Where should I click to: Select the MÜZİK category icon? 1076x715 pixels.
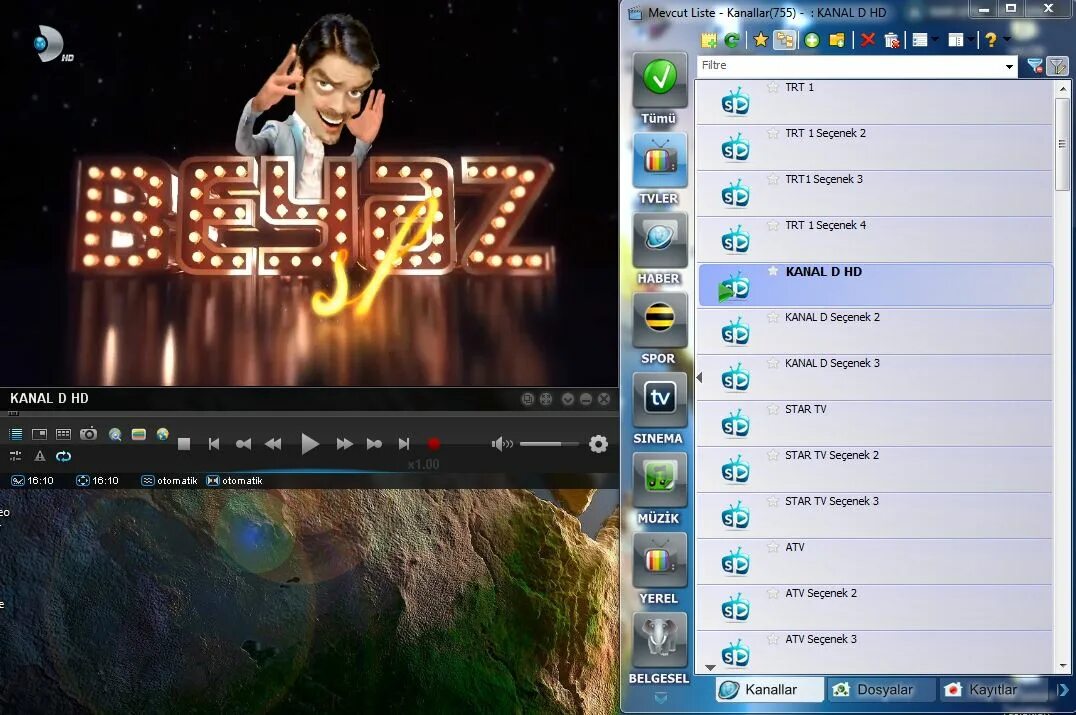point(659,480)
